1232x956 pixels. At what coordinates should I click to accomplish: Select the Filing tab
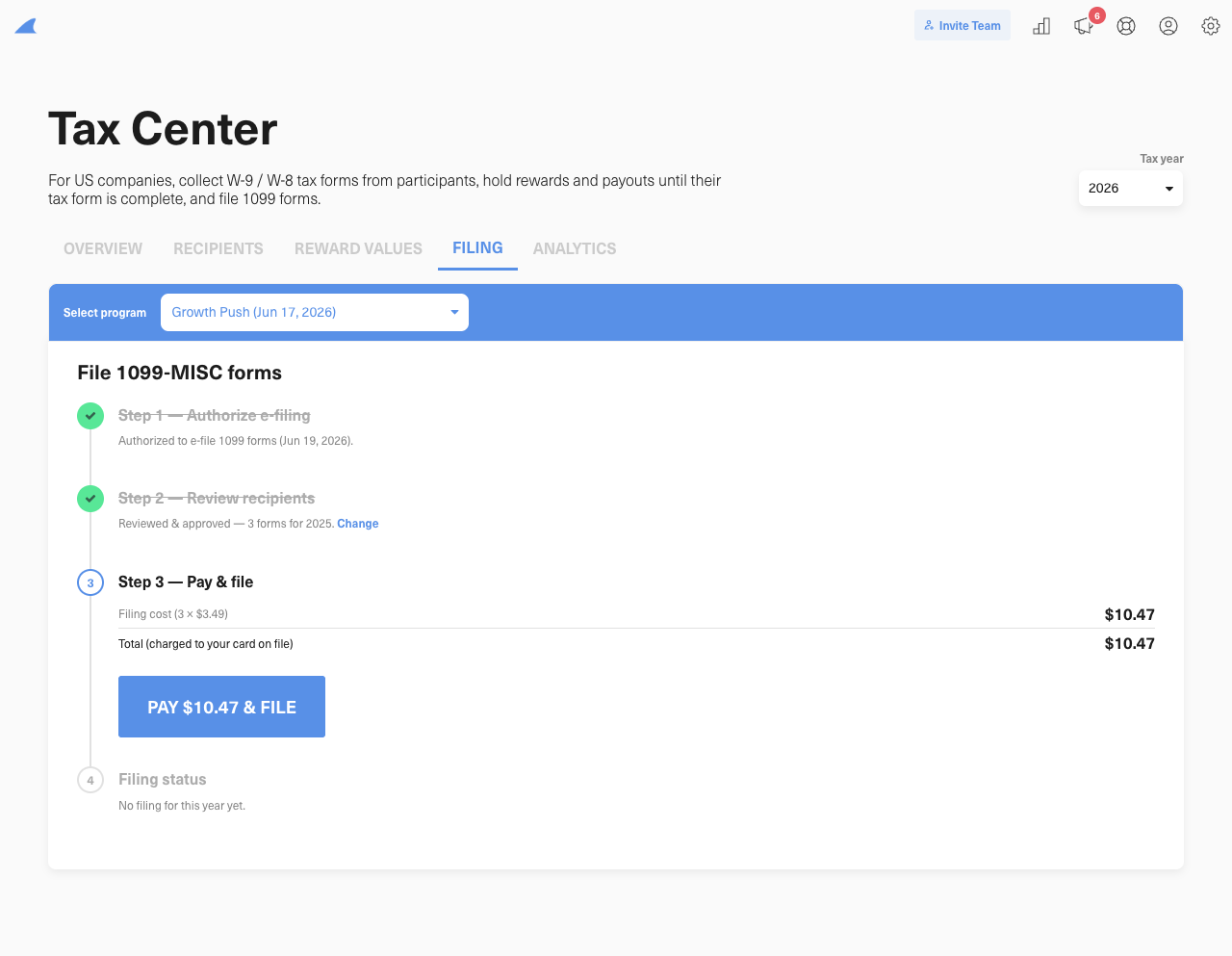[x=477, y=247]
